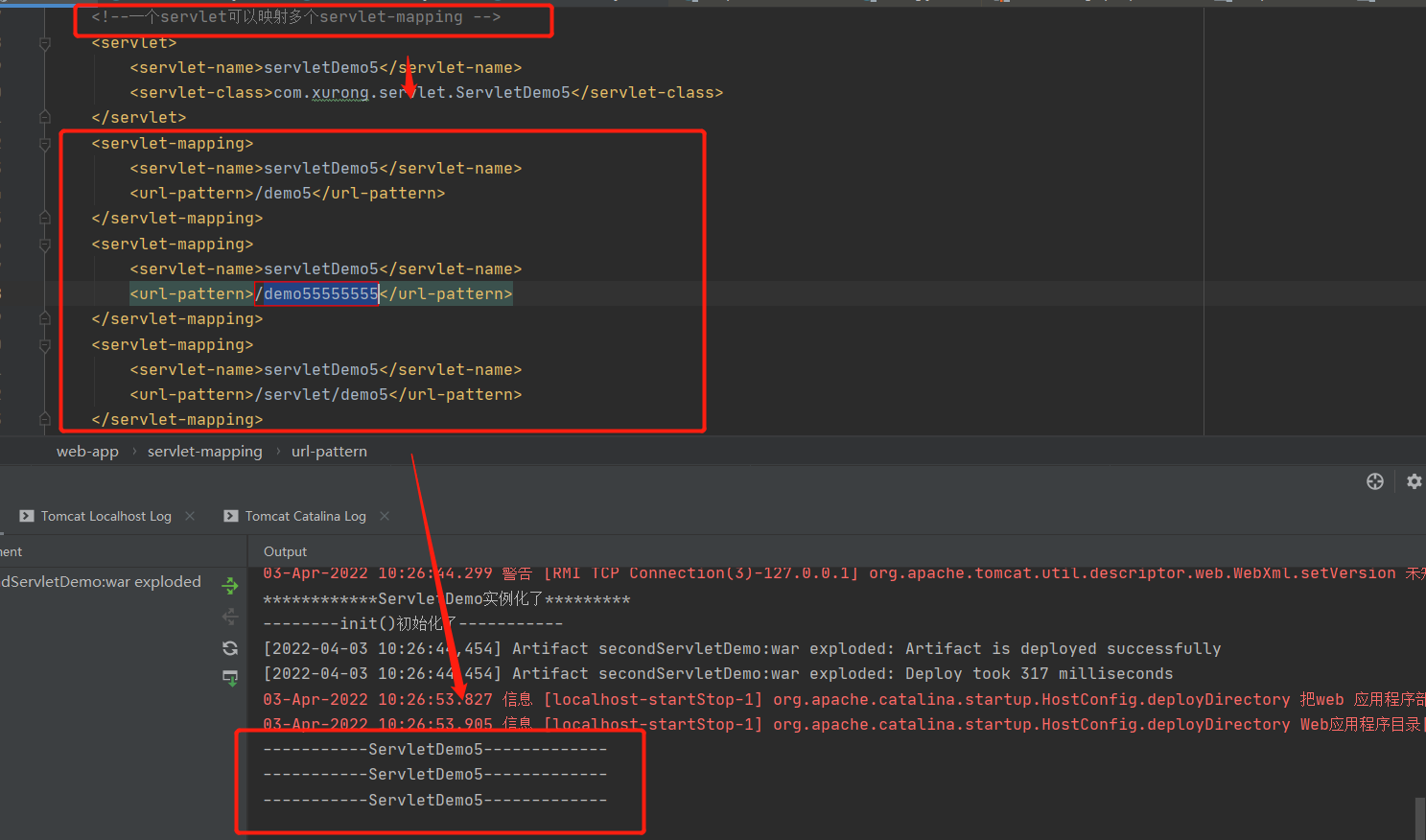Click the servlet-class line com.xurong.servlet.ServletDemo5
The height and width of the screenshot is (840, 1426).
tap(427, 92)
